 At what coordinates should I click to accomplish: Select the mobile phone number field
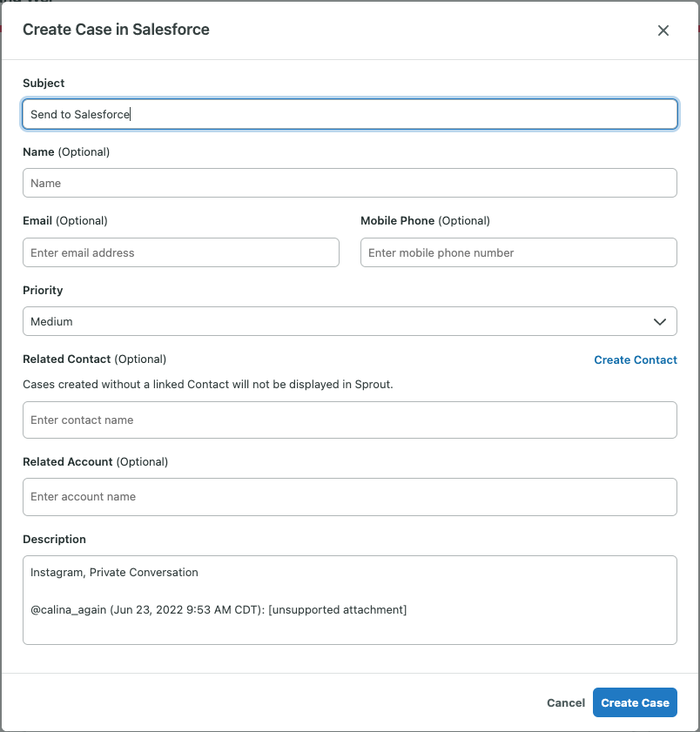(518, 253)
